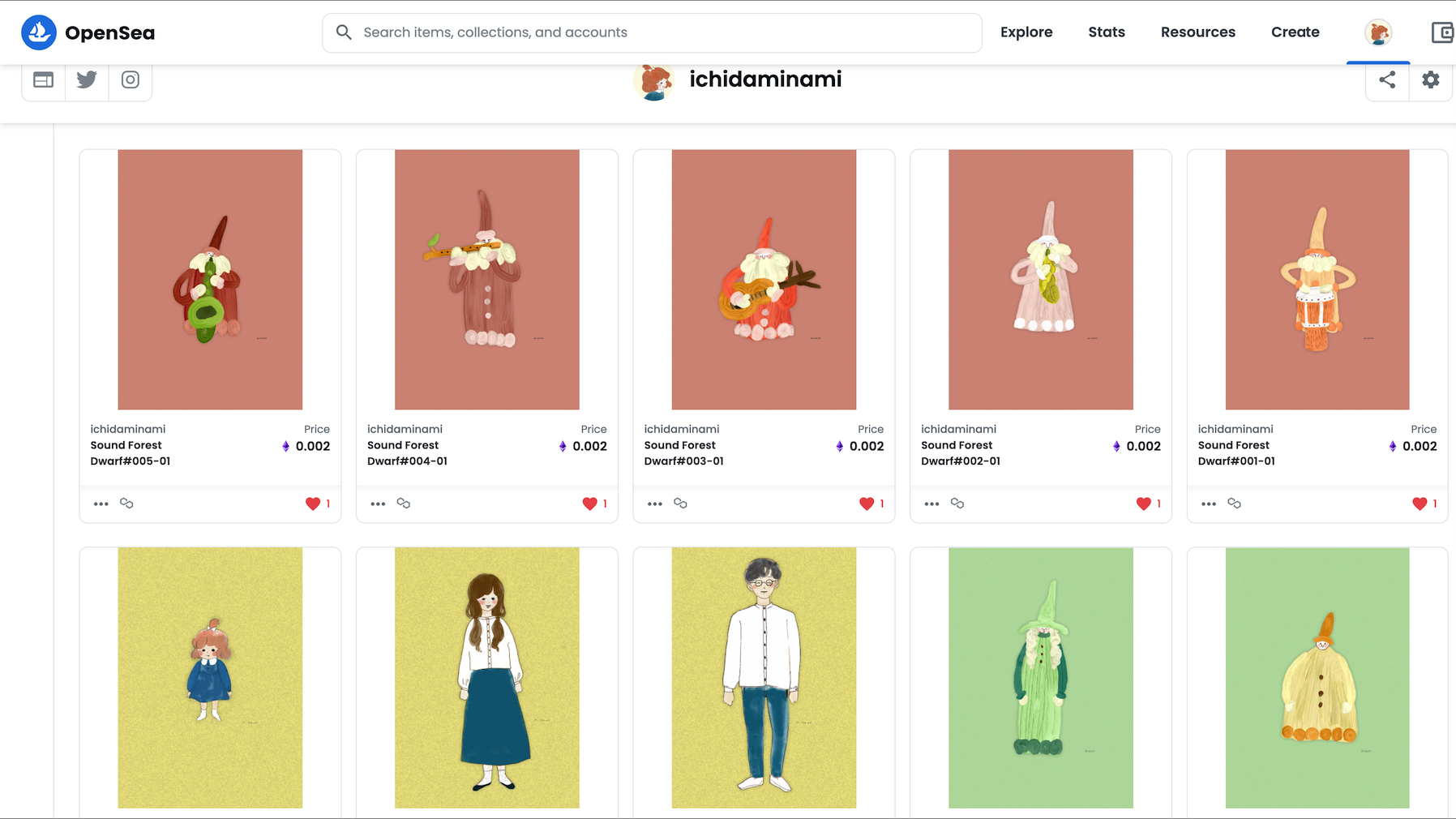Open more options for Dwarf#004-01
Screen dimensions: 1456x819
378,504
